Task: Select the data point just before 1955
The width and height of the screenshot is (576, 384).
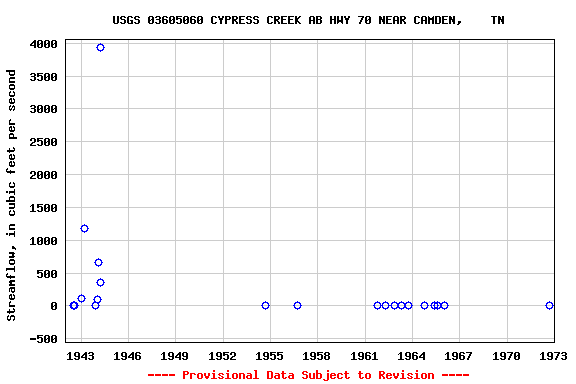Action: pyautogui.click(x=265, y=305)
